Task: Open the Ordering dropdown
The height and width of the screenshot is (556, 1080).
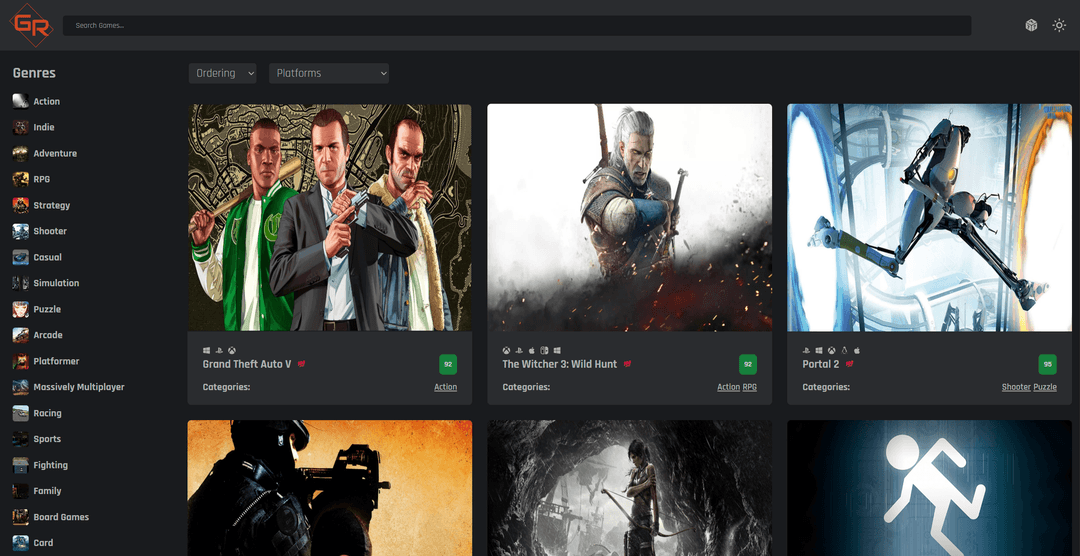Action: [222, 73]
